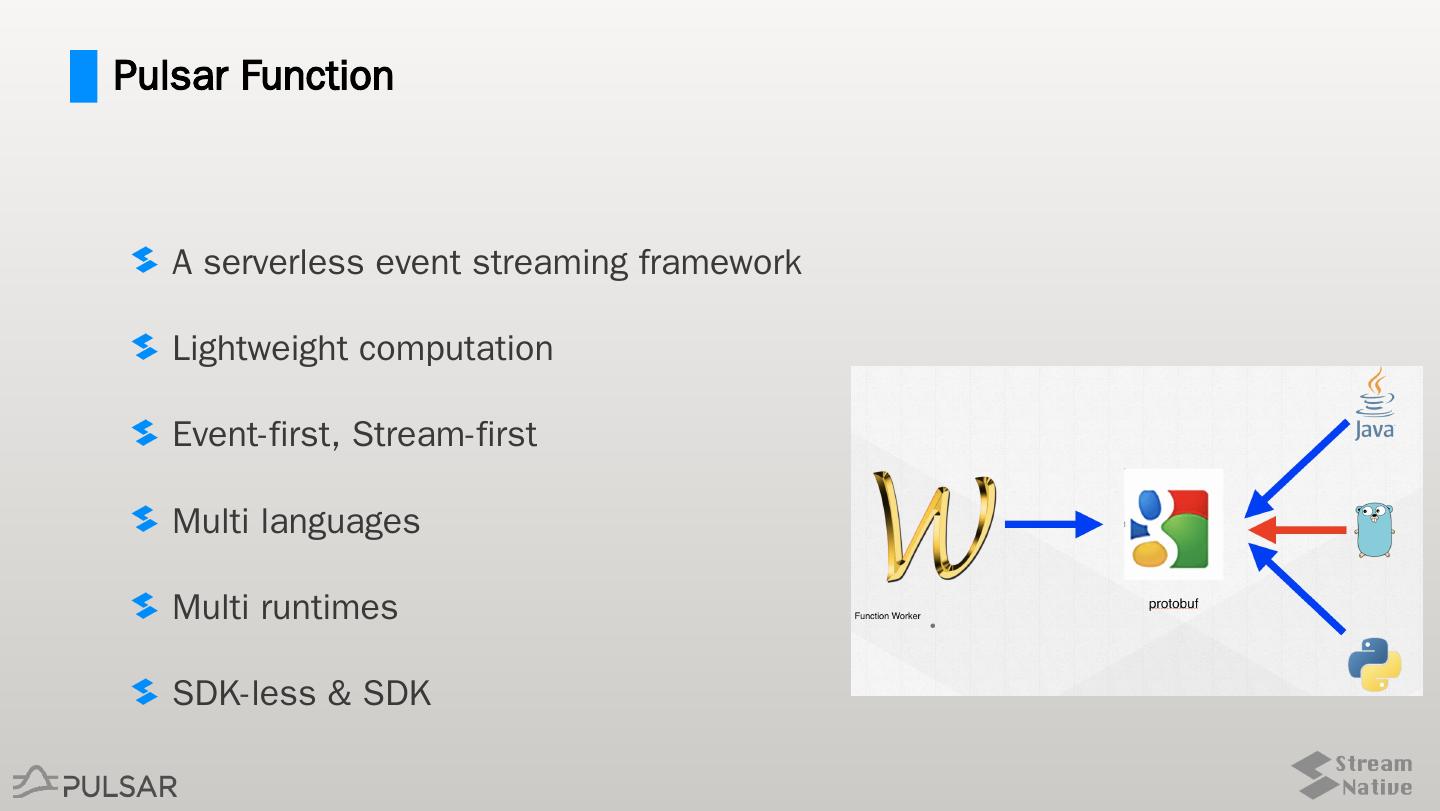Viewport: 1440px width, 811px height.
Task: Click the Go gopher mascot icon
Action: 1374,530
